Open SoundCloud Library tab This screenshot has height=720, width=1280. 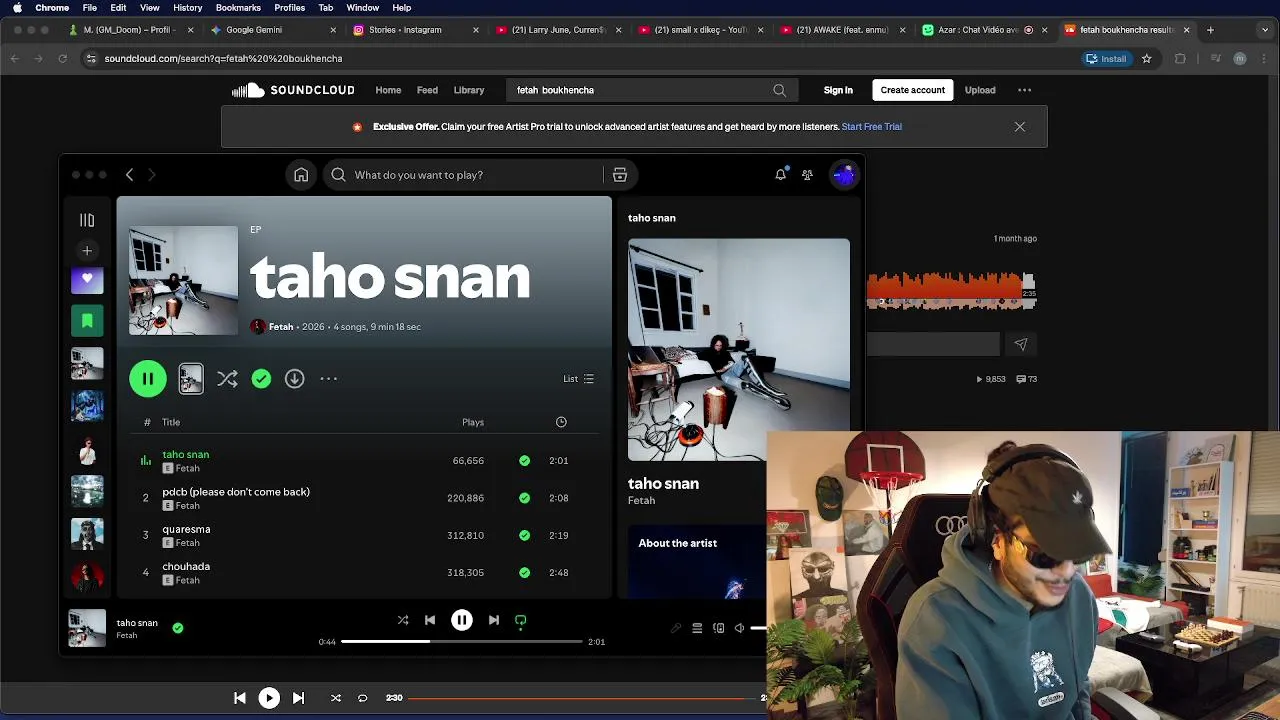(x=469, y=90)
